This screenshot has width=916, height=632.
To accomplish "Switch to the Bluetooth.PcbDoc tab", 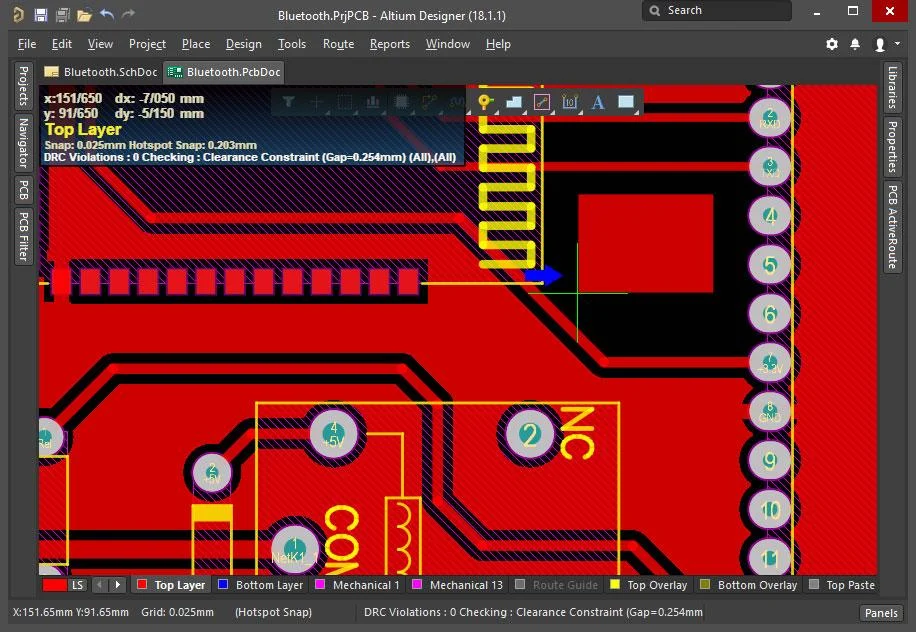I will [x=224, y=72].
